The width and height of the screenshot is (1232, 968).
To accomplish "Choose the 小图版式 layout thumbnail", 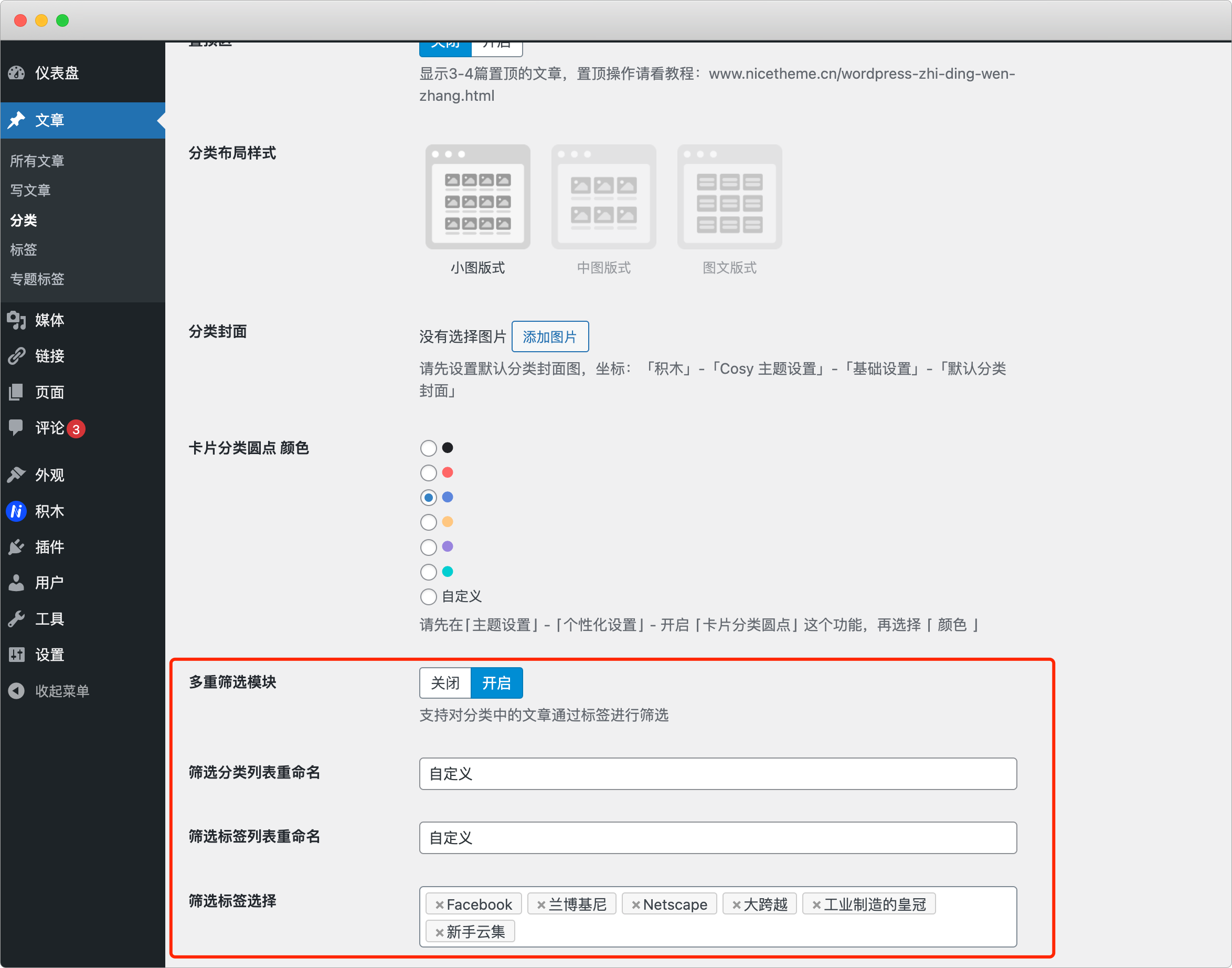I will 478,197.
